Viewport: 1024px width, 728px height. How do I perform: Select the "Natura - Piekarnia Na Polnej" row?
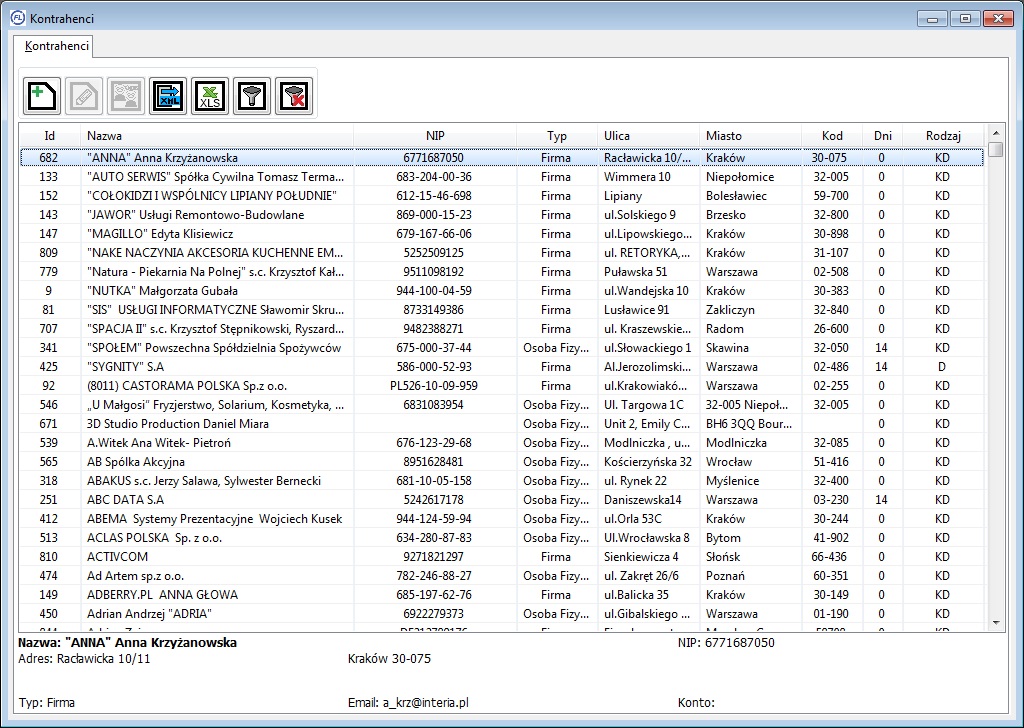click(x=502, y=271)
